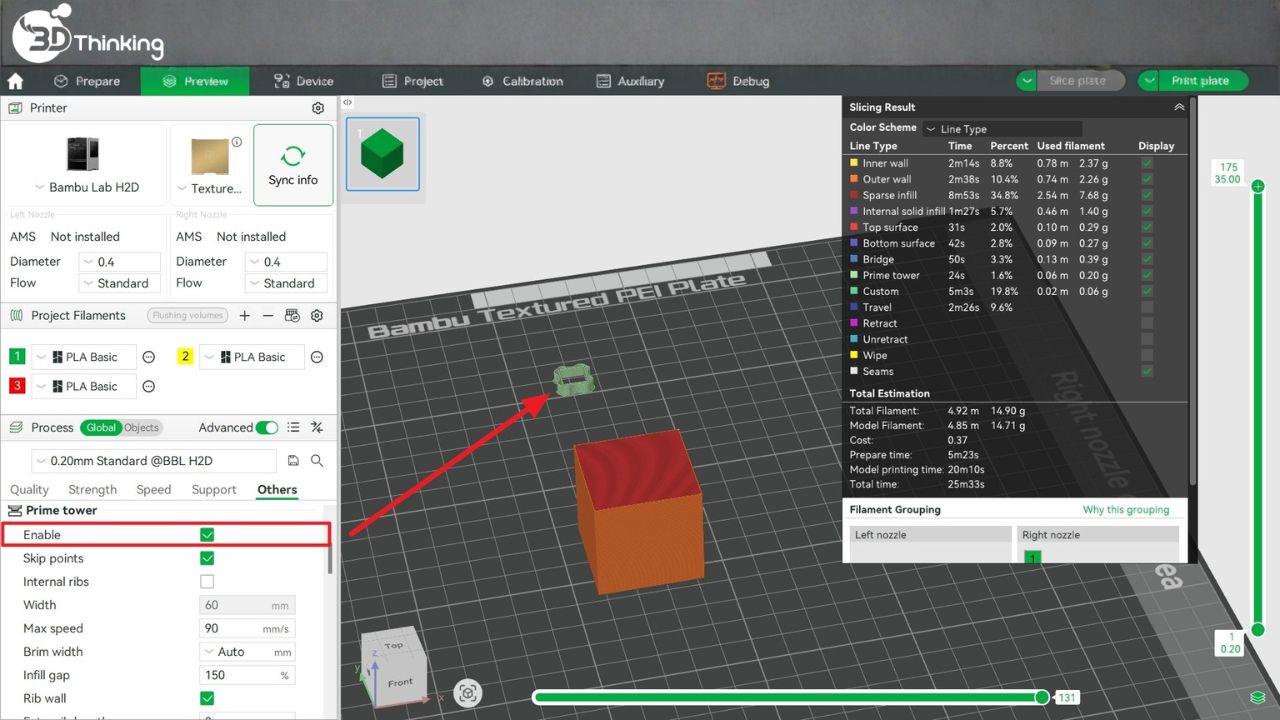Click filament 3 red color swatch
This screenshot has height=720, width=1280.
[17, 386]
